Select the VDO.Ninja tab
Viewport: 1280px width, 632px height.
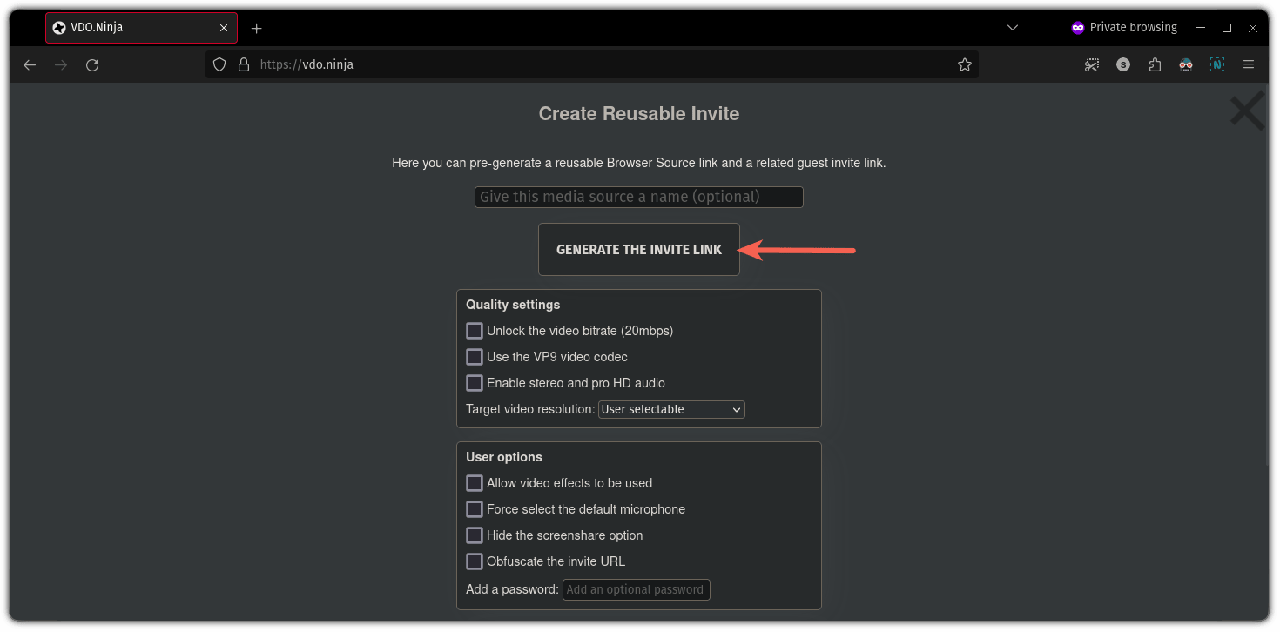130,28
